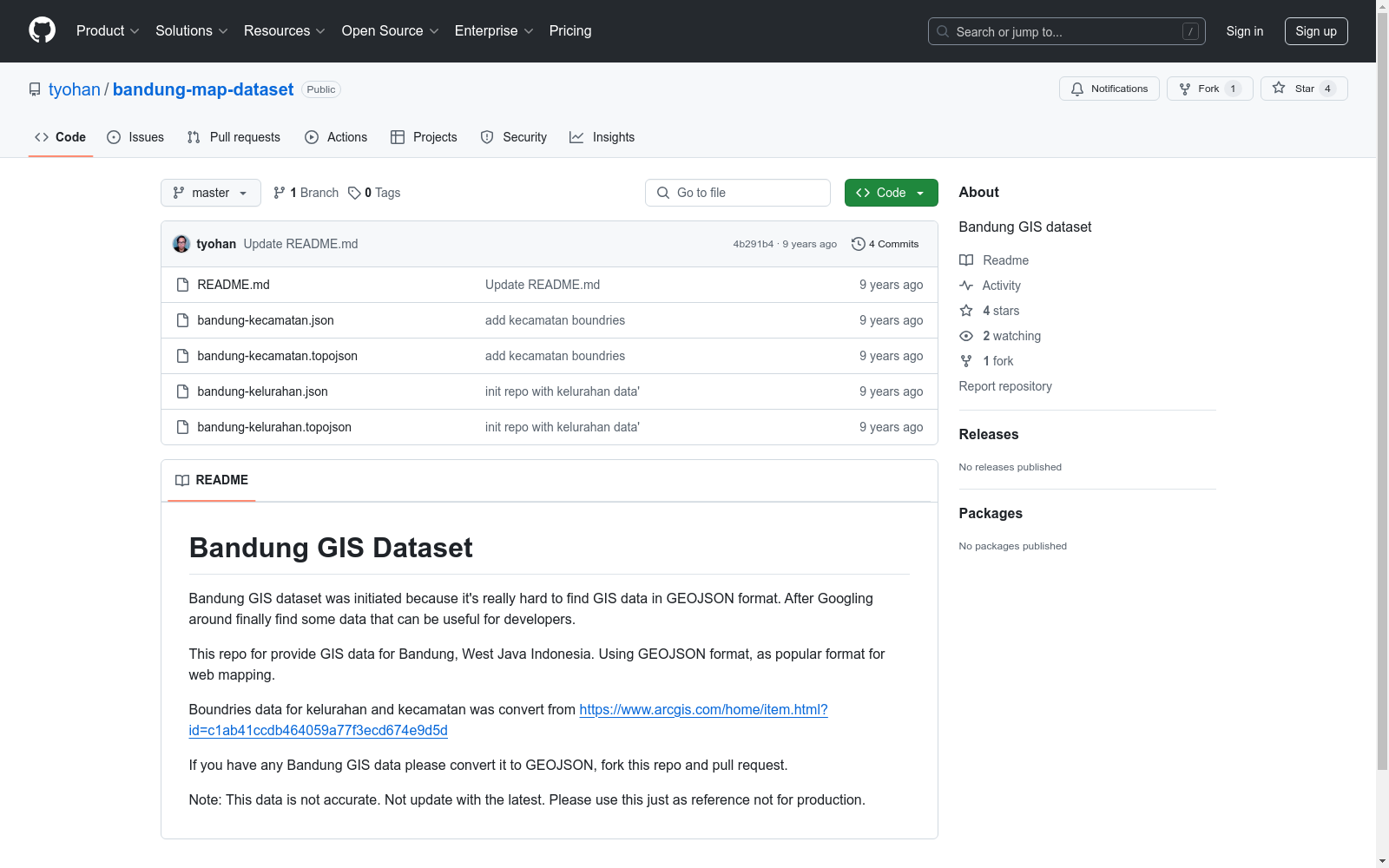The height and width of the screenshot is (868, 1389).
Task: View the 4 Commits history
Action: [885, 244]
